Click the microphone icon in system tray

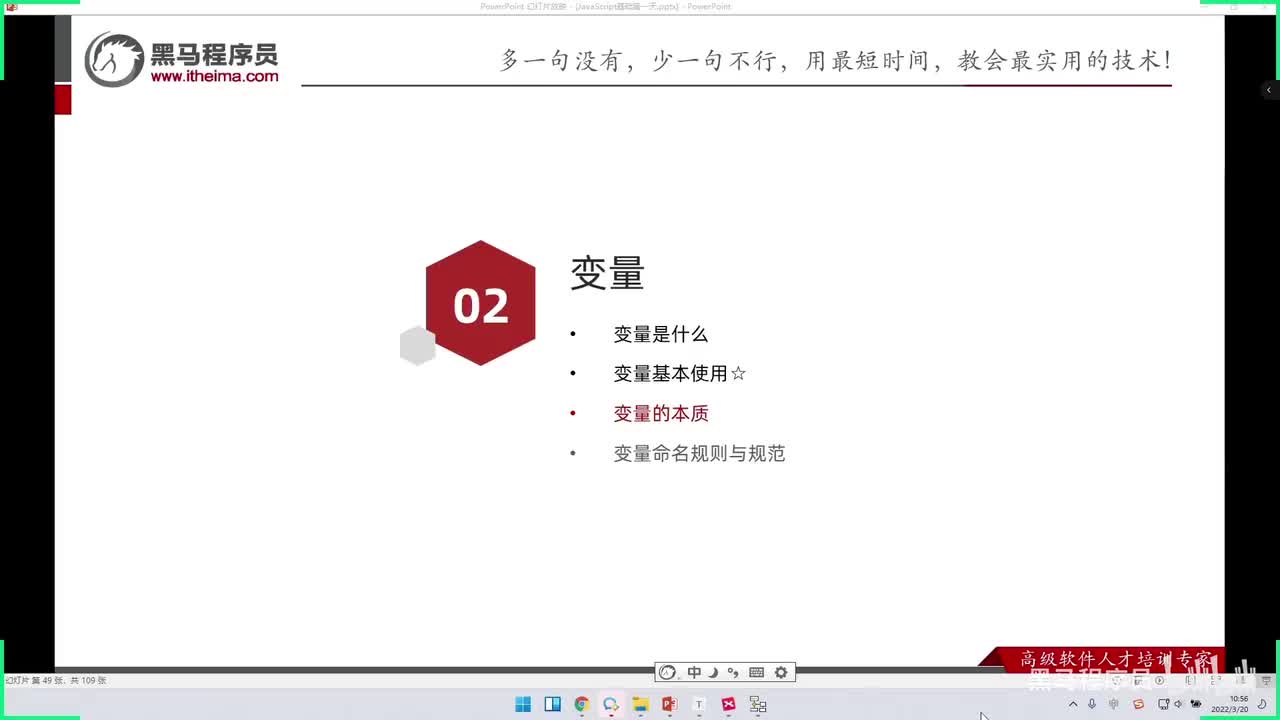pyautogui.click(x=1092, y=704)
